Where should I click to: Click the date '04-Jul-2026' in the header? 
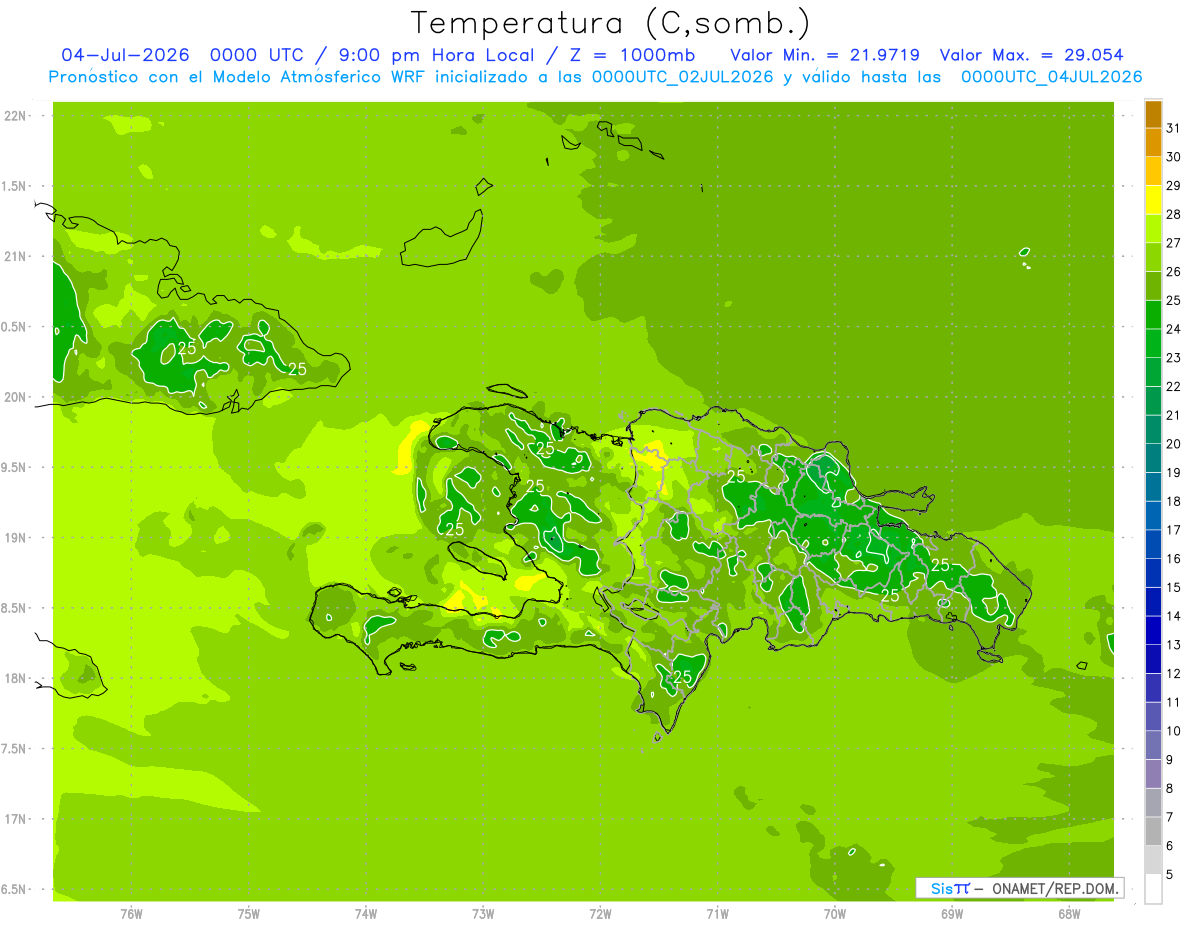125,55
